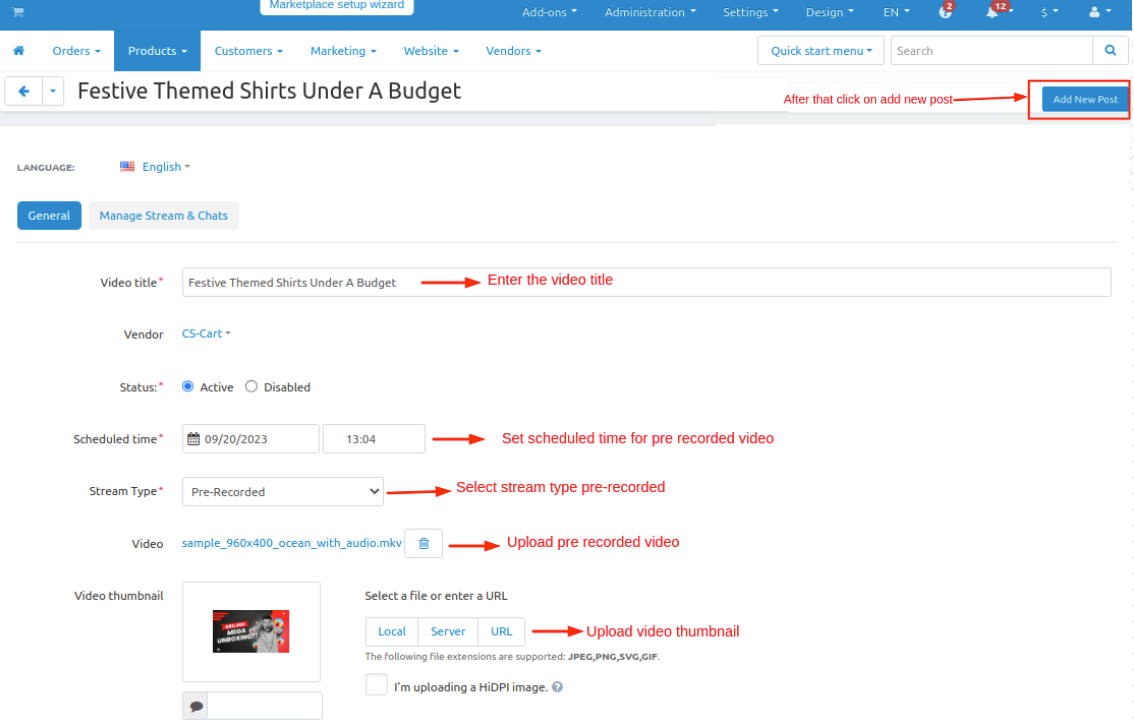Open the notifications bell icon

click(993, 13)
